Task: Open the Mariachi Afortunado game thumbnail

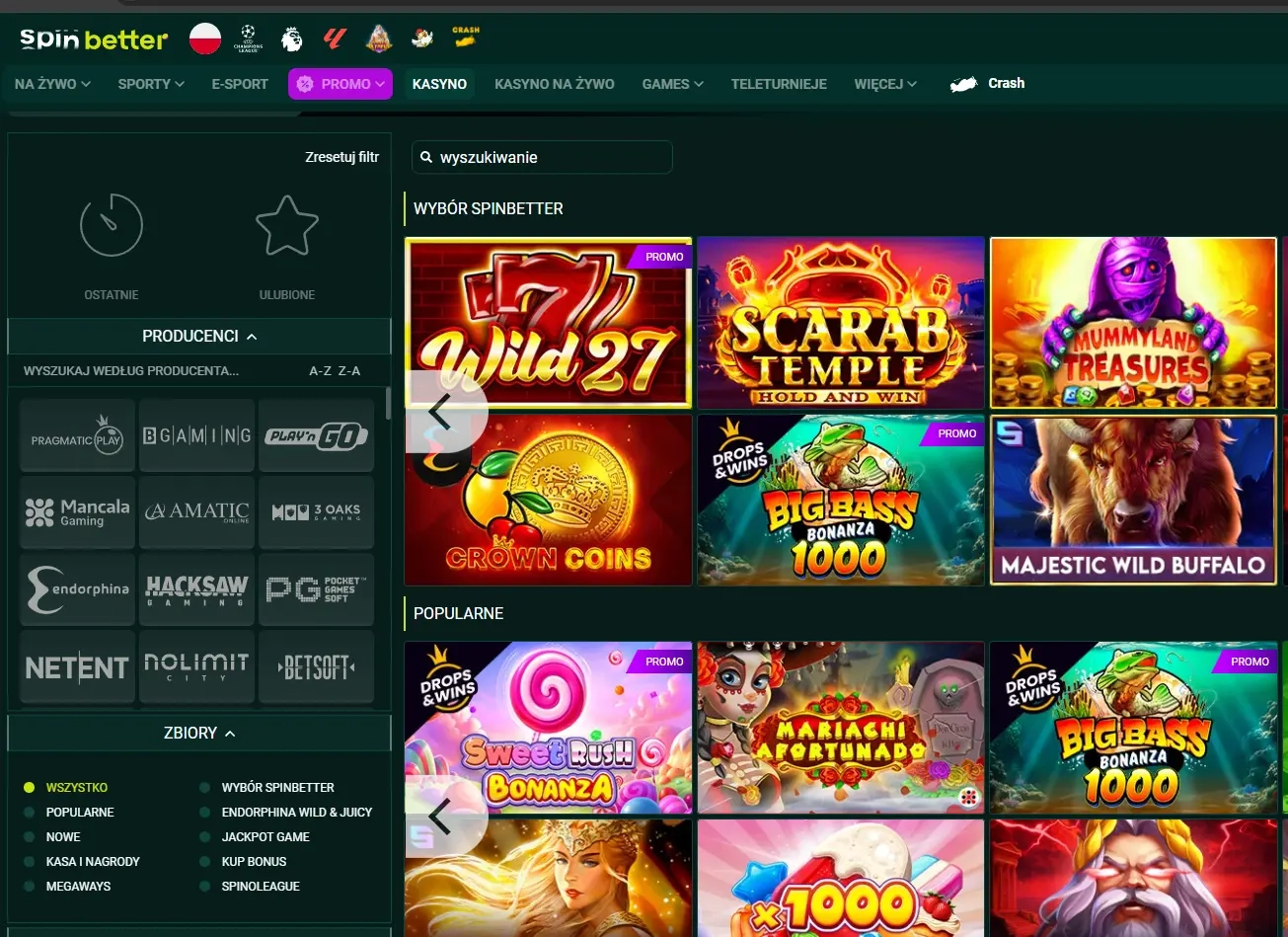Action: [841, 728]
